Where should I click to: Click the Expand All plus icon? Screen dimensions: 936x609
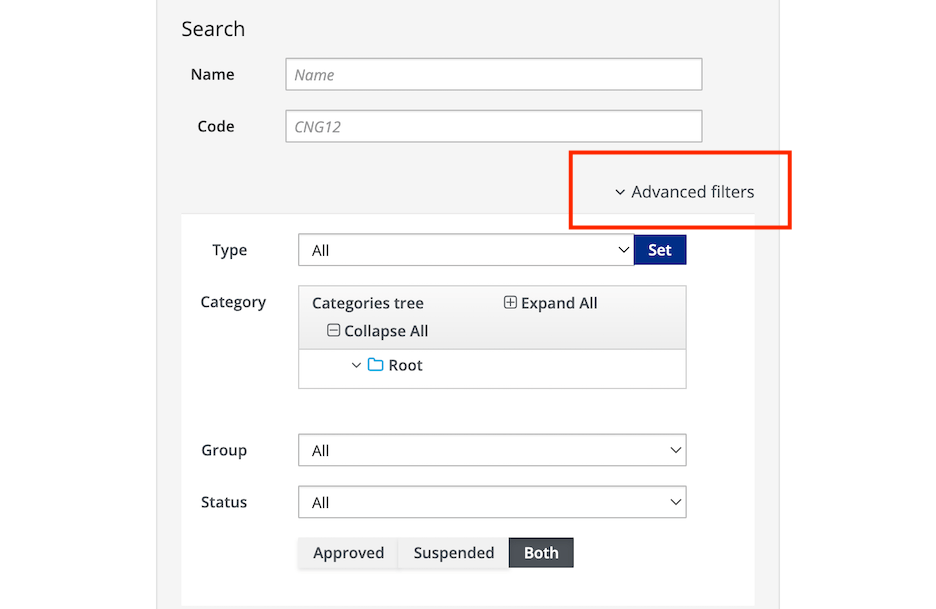(x=510, y=302)
